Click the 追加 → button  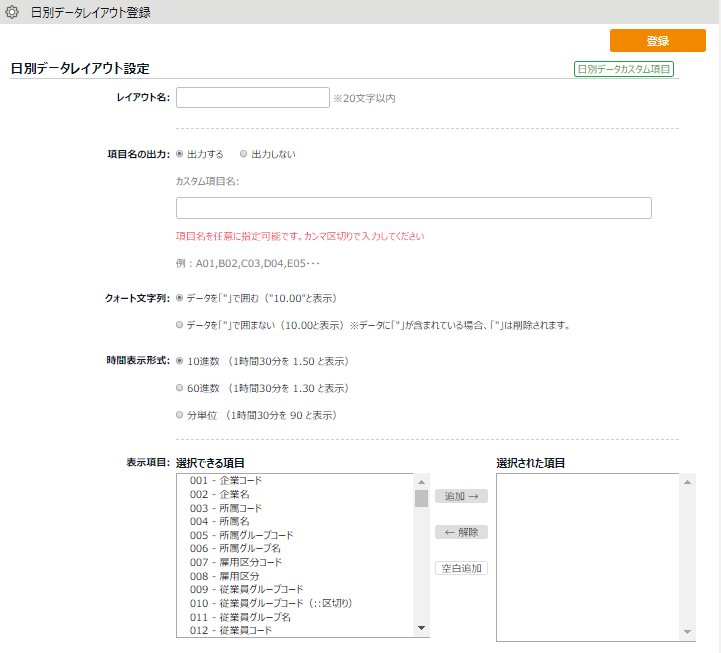[x=461, y=496]
